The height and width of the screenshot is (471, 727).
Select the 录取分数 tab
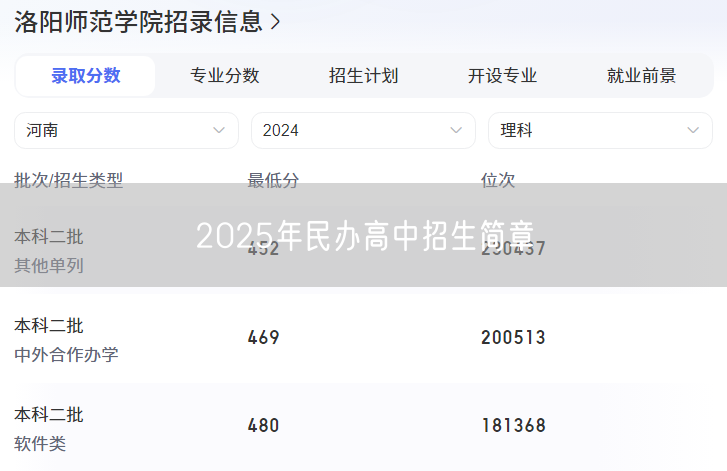coord(86,76)
